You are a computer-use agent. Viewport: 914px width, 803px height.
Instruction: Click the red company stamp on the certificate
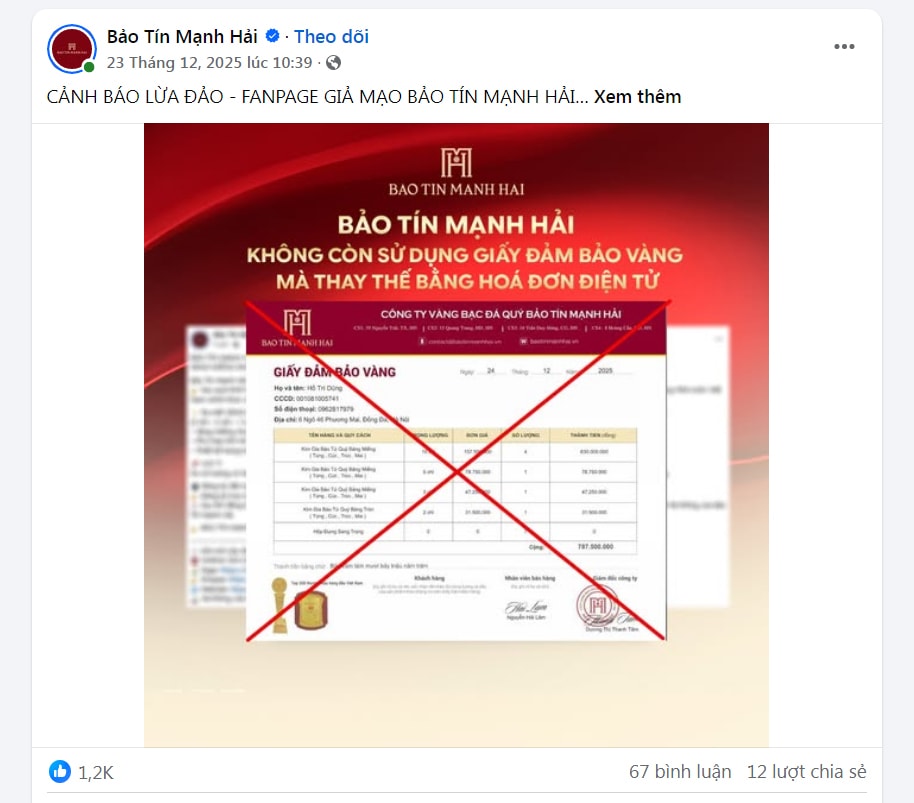click(597, 605)
